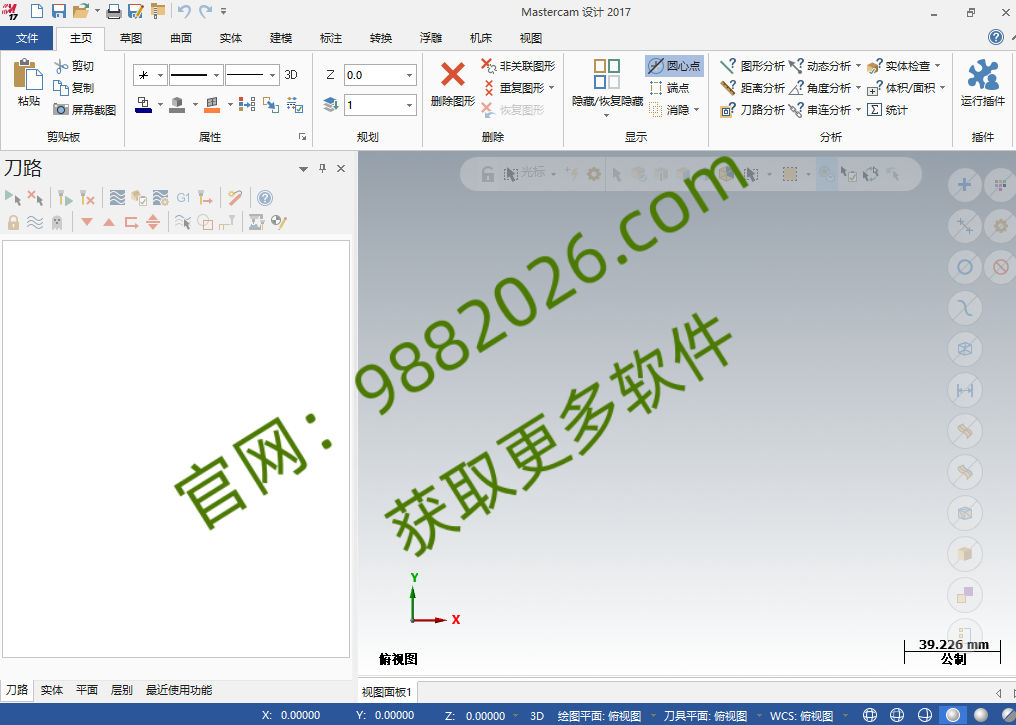Open the 文件 menu
This screenshot has height=725, width=1016.
tap(27, 38)
